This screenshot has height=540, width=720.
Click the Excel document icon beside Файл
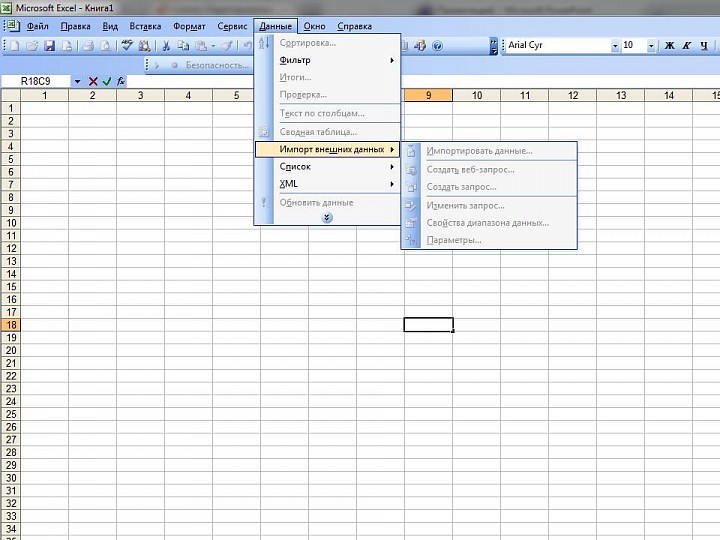point(11,25)
